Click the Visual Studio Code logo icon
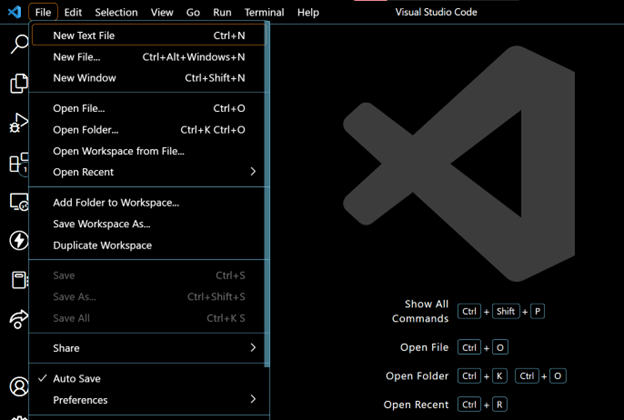The height and width of the screenshot is (420, 624). pyautogui.click(x=14, y=12)
